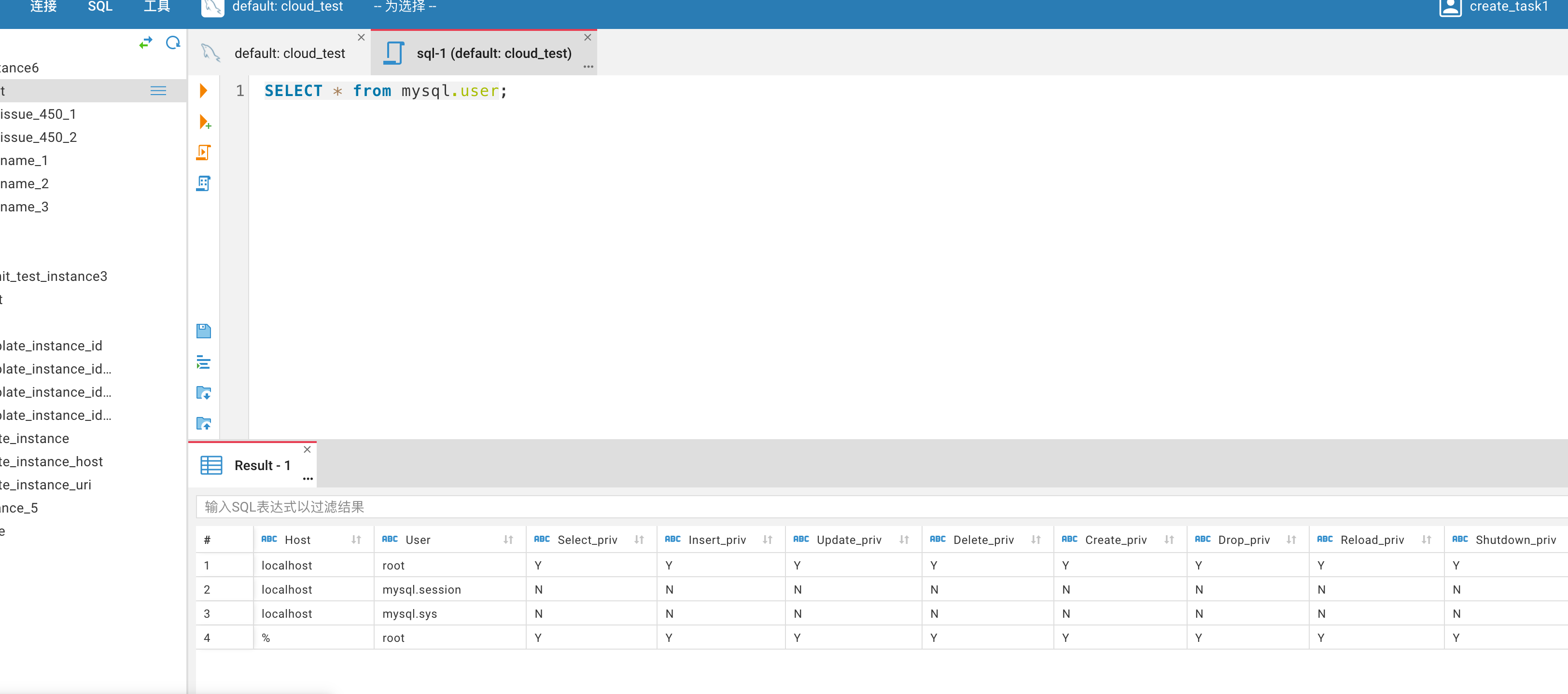Refresh the sidebar with the refresh icon

click(173, 42)
